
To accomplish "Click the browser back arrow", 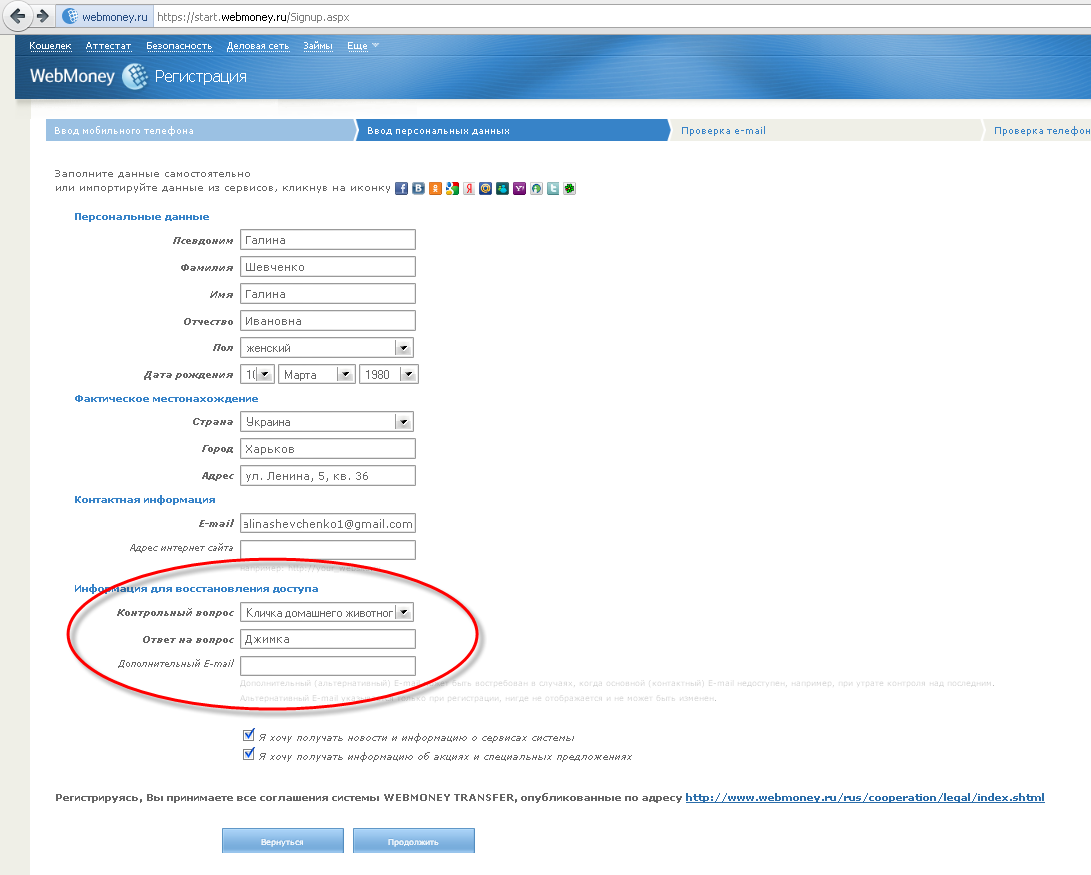I will [x=18, y=16].
